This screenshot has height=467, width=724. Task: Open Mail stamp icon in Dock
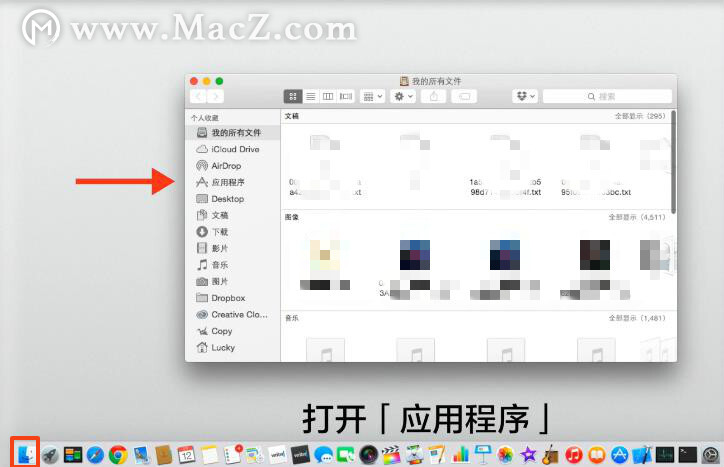tap(141, 455)
